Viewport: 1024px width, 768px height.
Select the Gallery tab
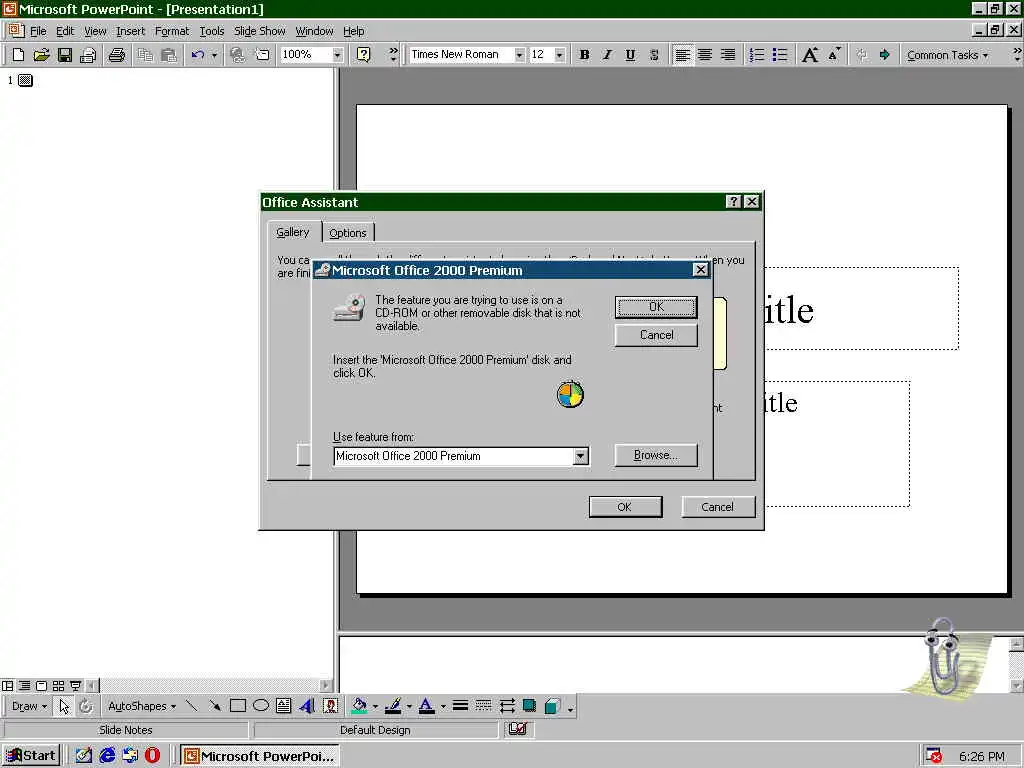click(x=293, y=232)
